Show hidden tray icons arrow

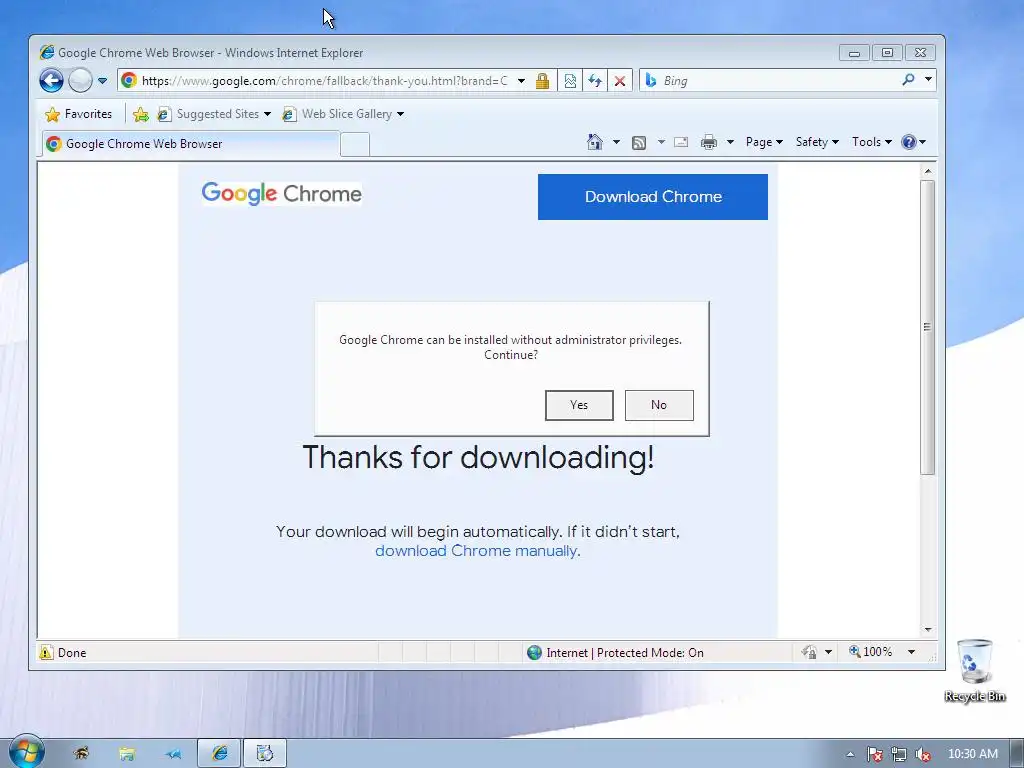click(x=850, y=754)
